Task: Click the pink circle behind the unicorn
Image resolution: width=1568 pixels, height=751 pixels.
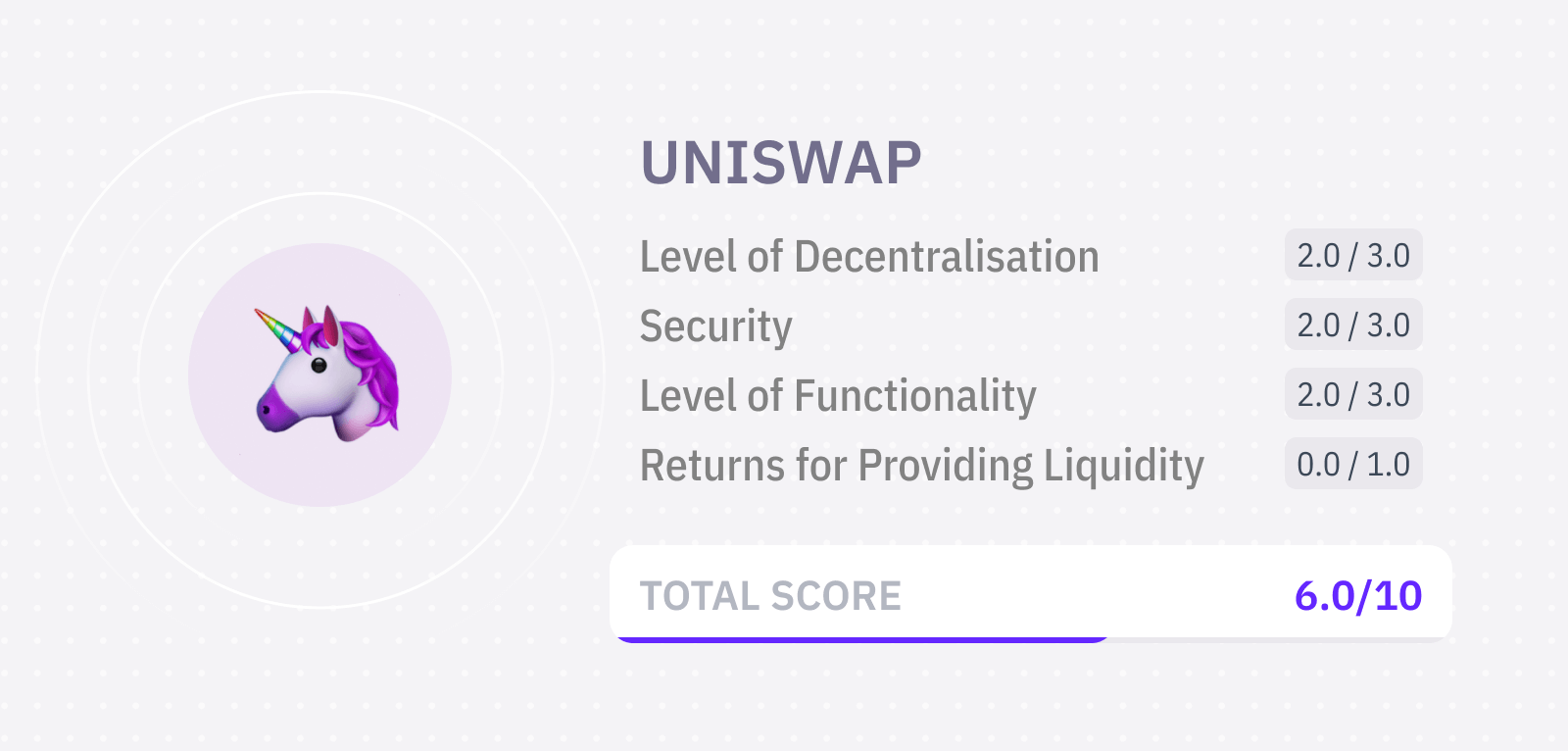Action: pyautogui.click(x=319, y=375)
